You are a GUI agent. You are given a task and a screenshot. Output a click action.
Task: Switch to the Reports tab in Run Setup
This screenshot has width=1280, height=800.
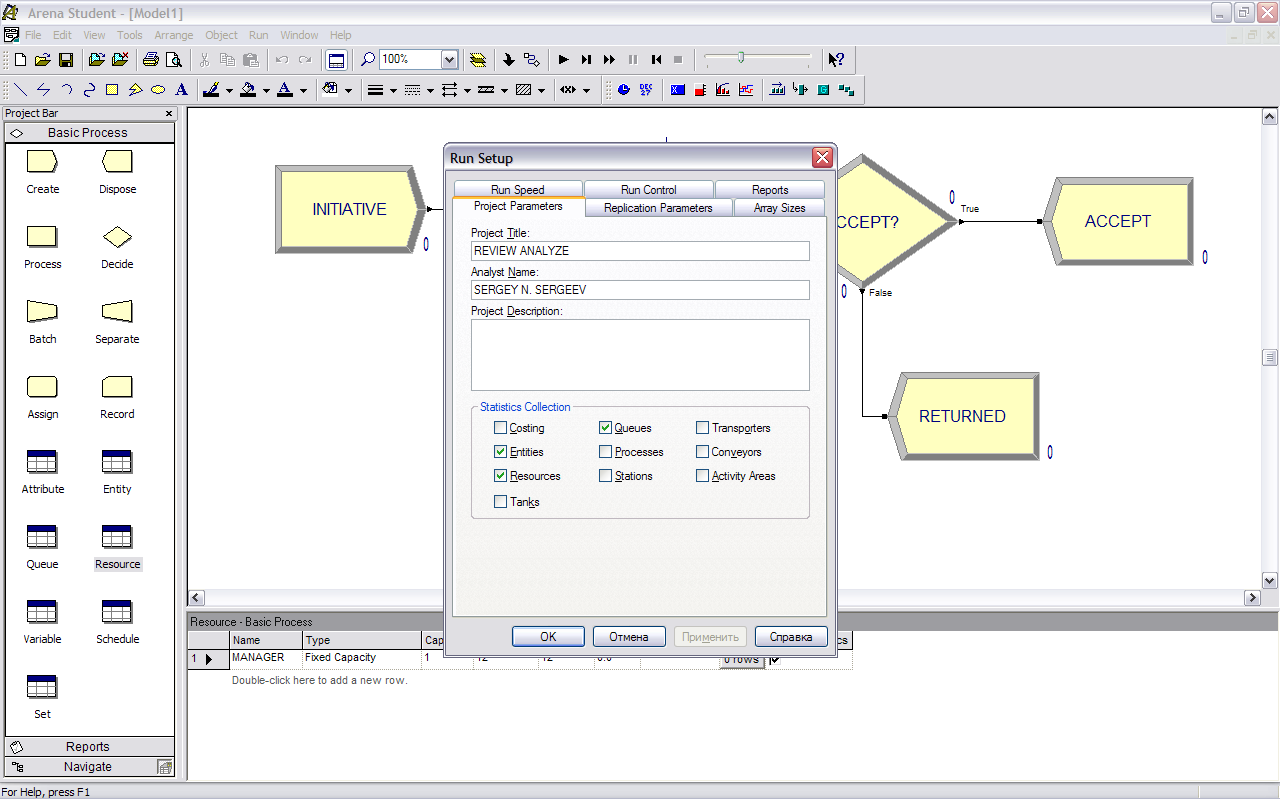[x=770, y=190]
